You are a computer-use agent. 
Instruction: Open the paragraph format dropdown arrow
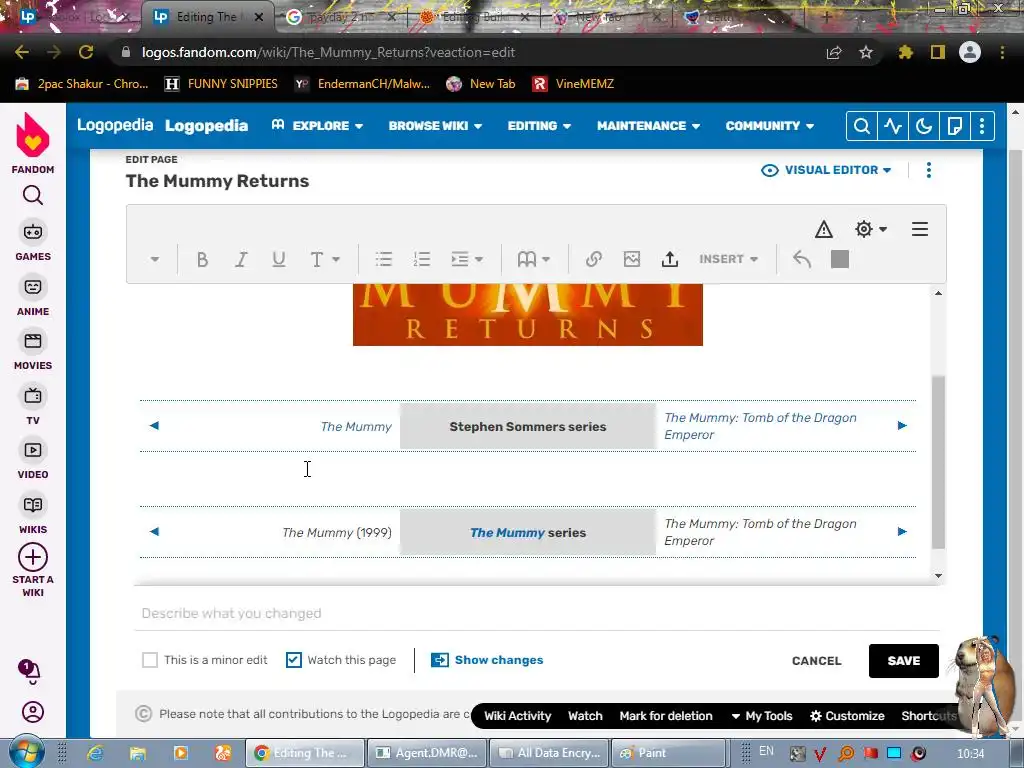tap(155, 259)
